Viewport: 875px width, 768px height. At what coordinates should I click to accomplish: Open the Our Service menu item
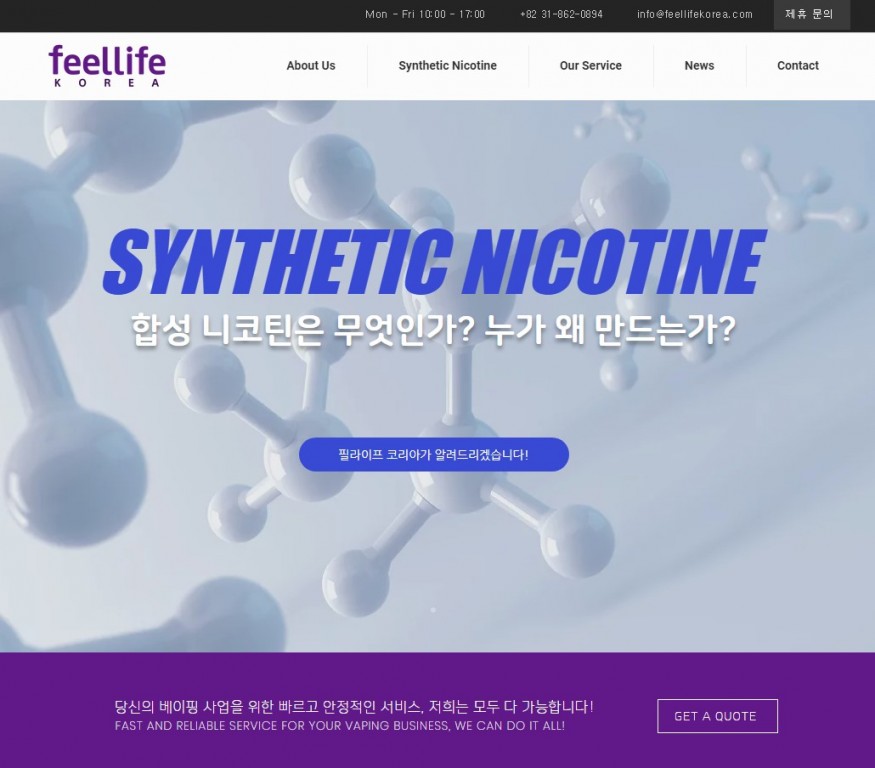(590, 66)
